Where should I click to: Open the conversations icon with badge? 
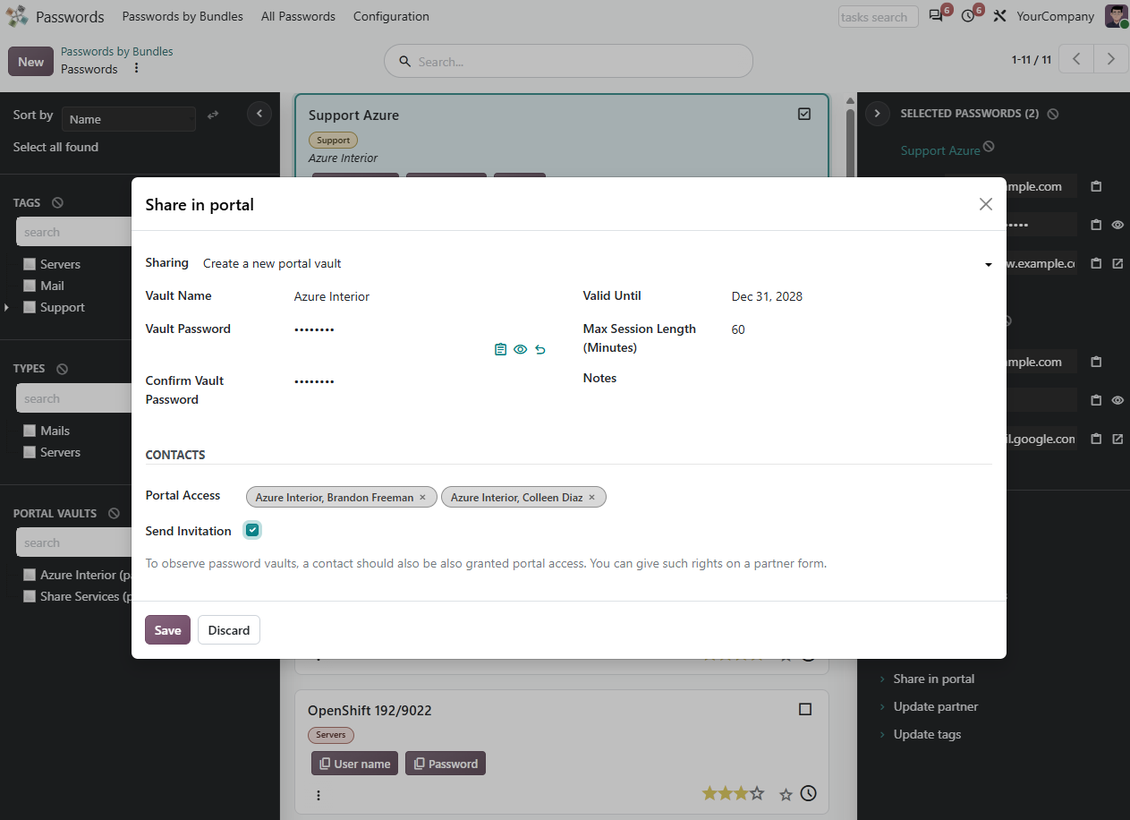coord(936,16)
